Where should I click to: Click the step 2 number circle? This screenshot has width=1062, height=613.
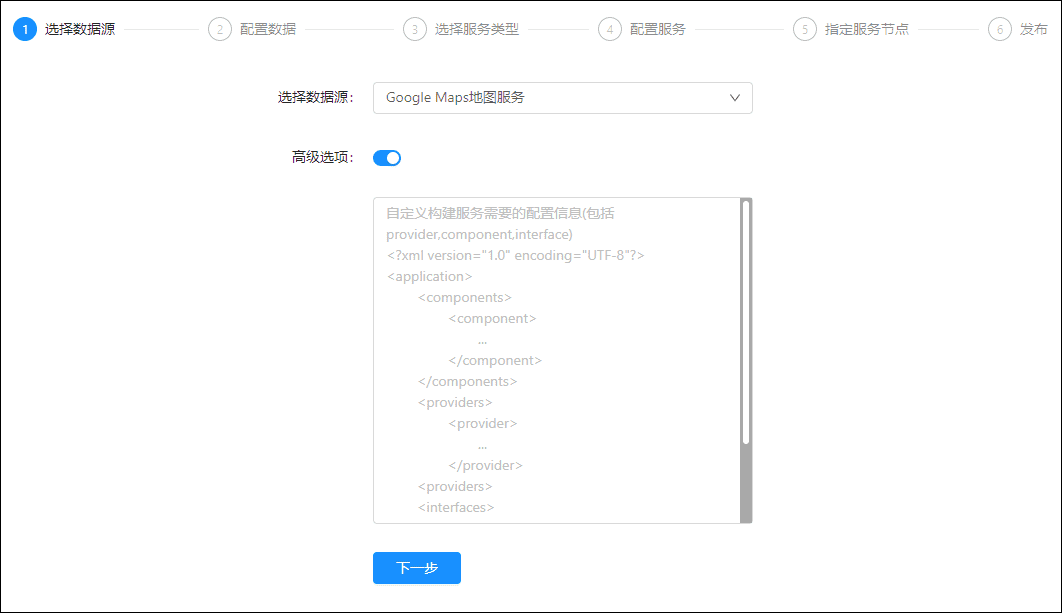click(x=219, y=29)
